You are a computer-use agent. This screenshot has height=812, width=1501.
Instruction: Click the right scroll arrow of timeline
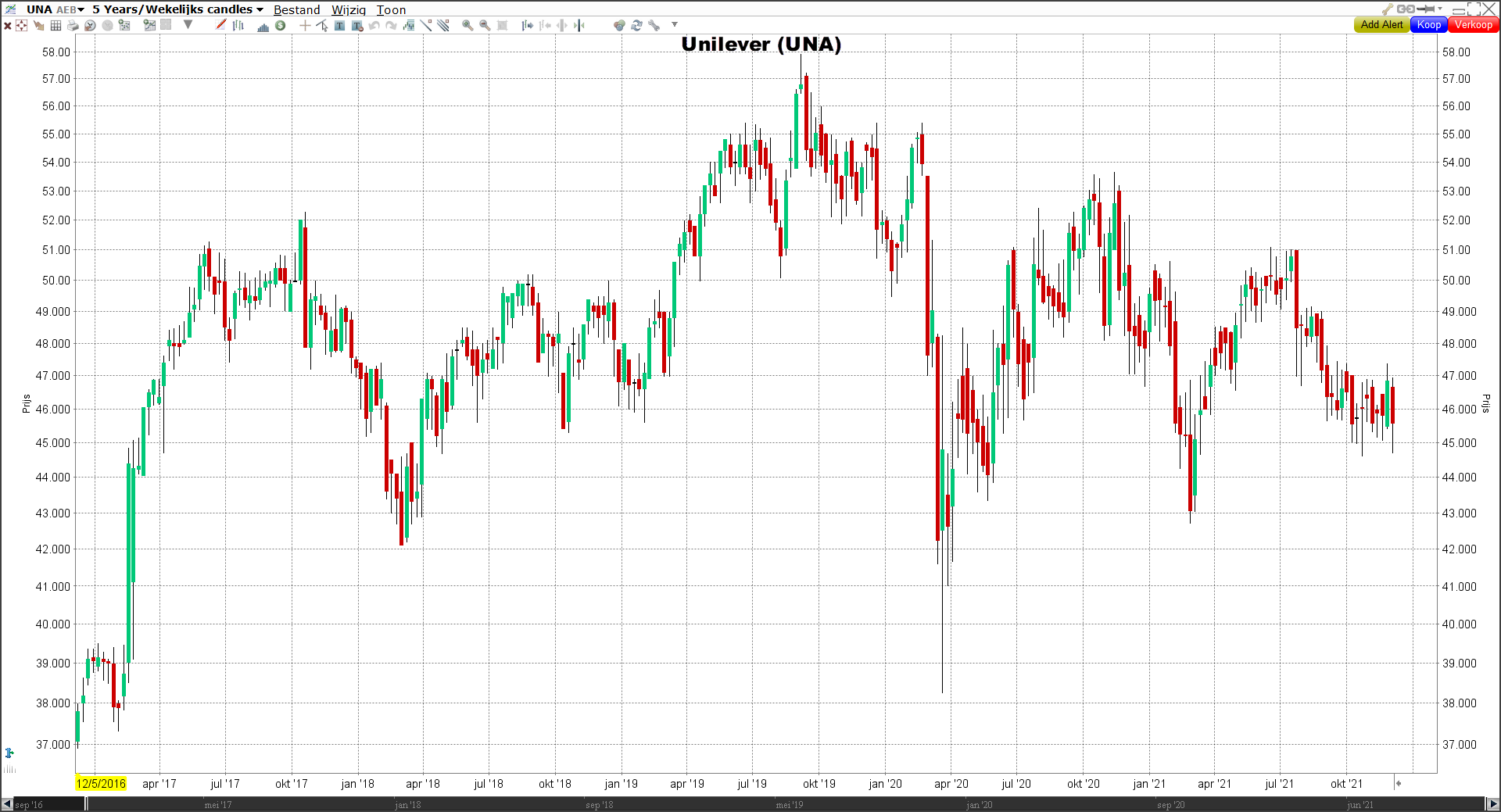click(1492, 804)
